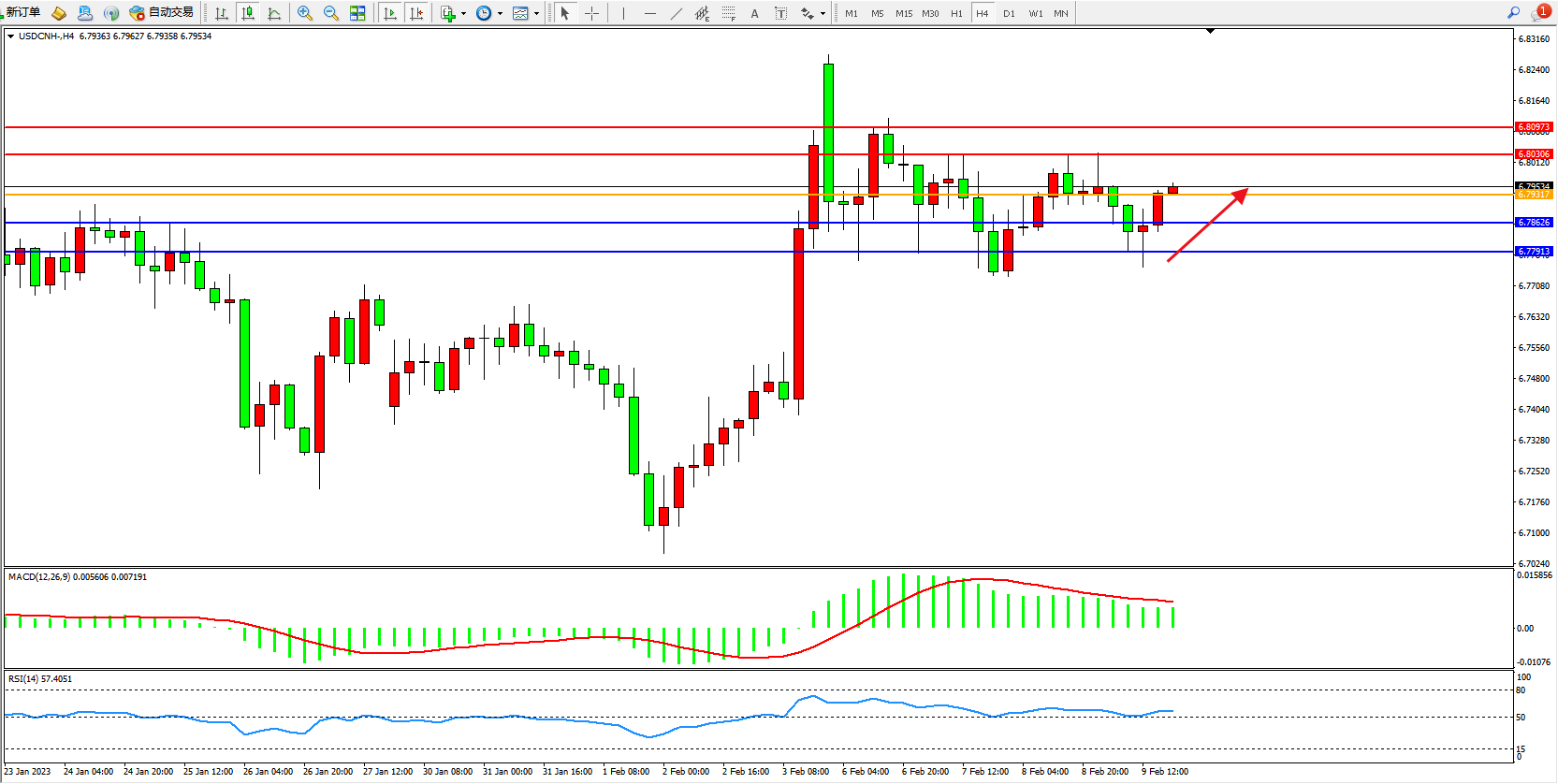
Task: Open the chat notifications icon
Action: click(1539, 13)
